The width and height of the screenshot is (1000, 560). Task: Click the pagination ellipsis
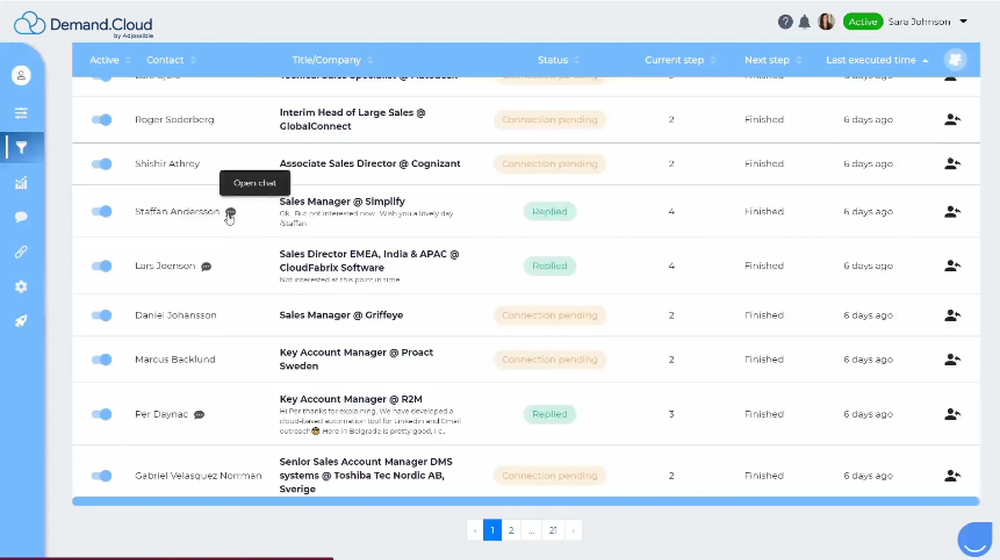click(531, 530)
